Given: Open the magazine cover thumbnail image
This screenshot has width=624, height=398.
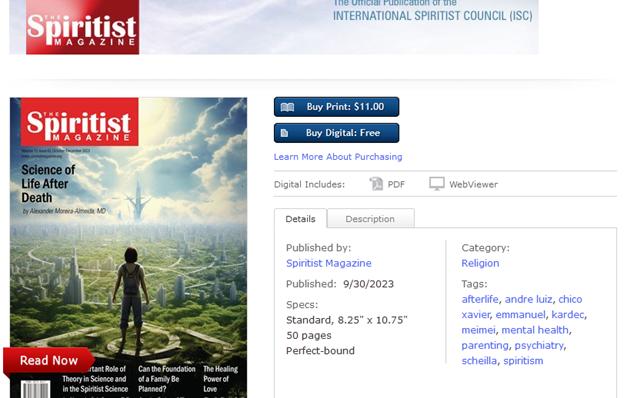Looking at the screenshot, I should (128, 248).
